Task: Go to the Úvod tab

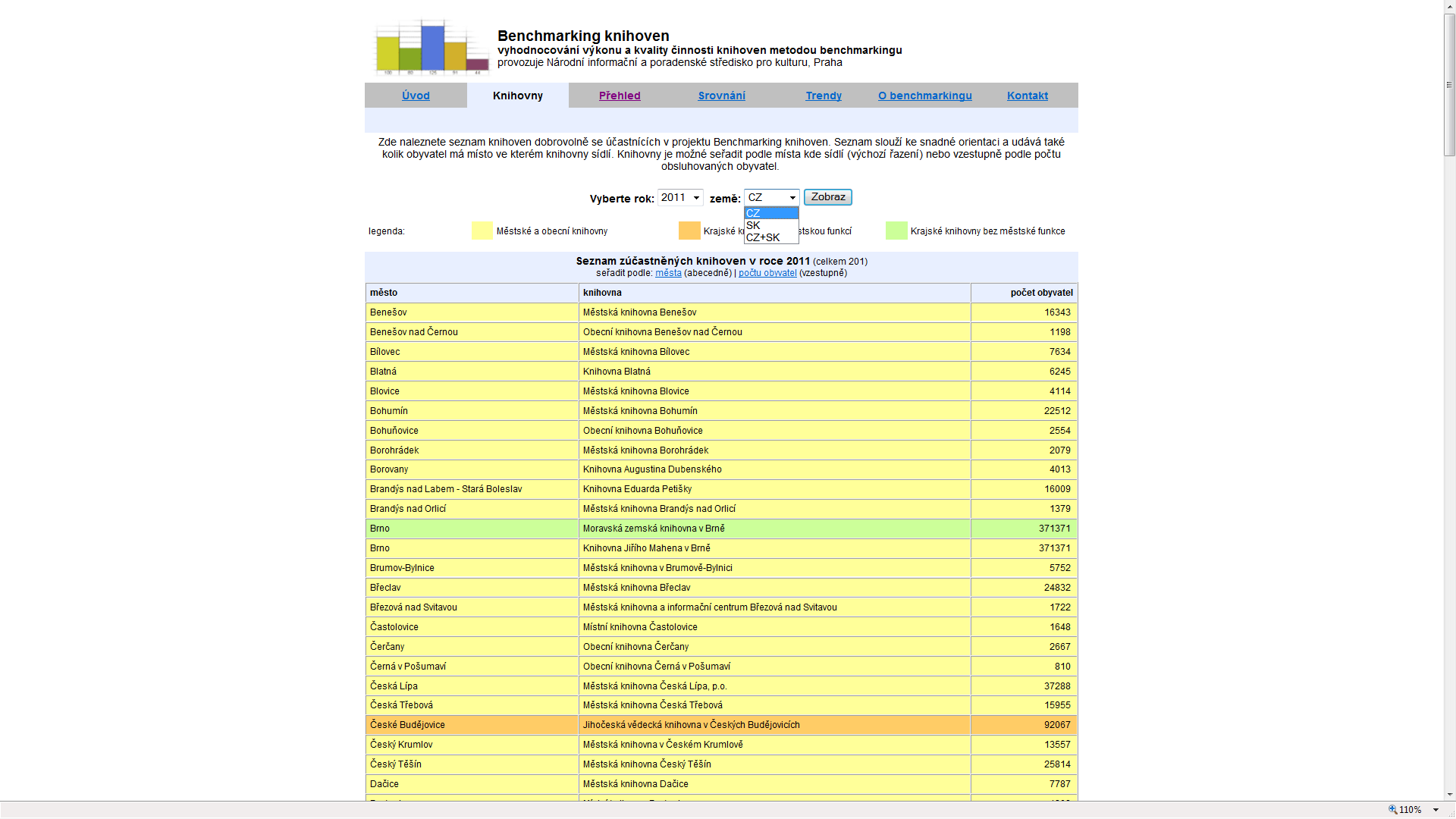Action: pos(416,96)
